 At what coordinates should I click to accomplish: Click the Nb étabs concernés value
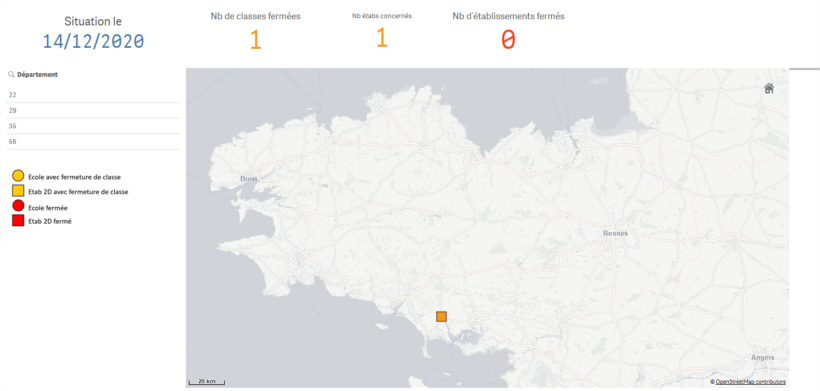(382, 38)
